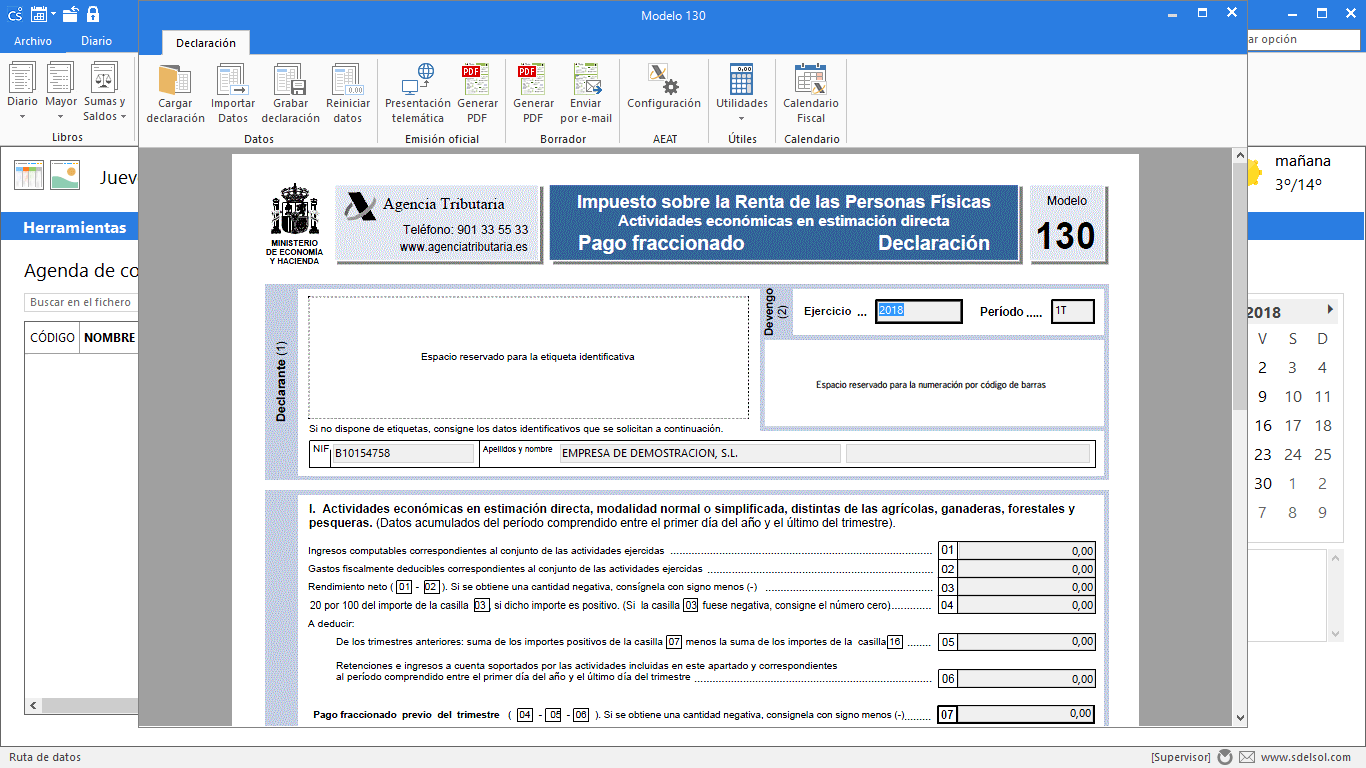The height and width of the screenshot is (768, 1366).
Task: Expand the Sumas y Saldos dropdown
Action: tap(104, 94)
